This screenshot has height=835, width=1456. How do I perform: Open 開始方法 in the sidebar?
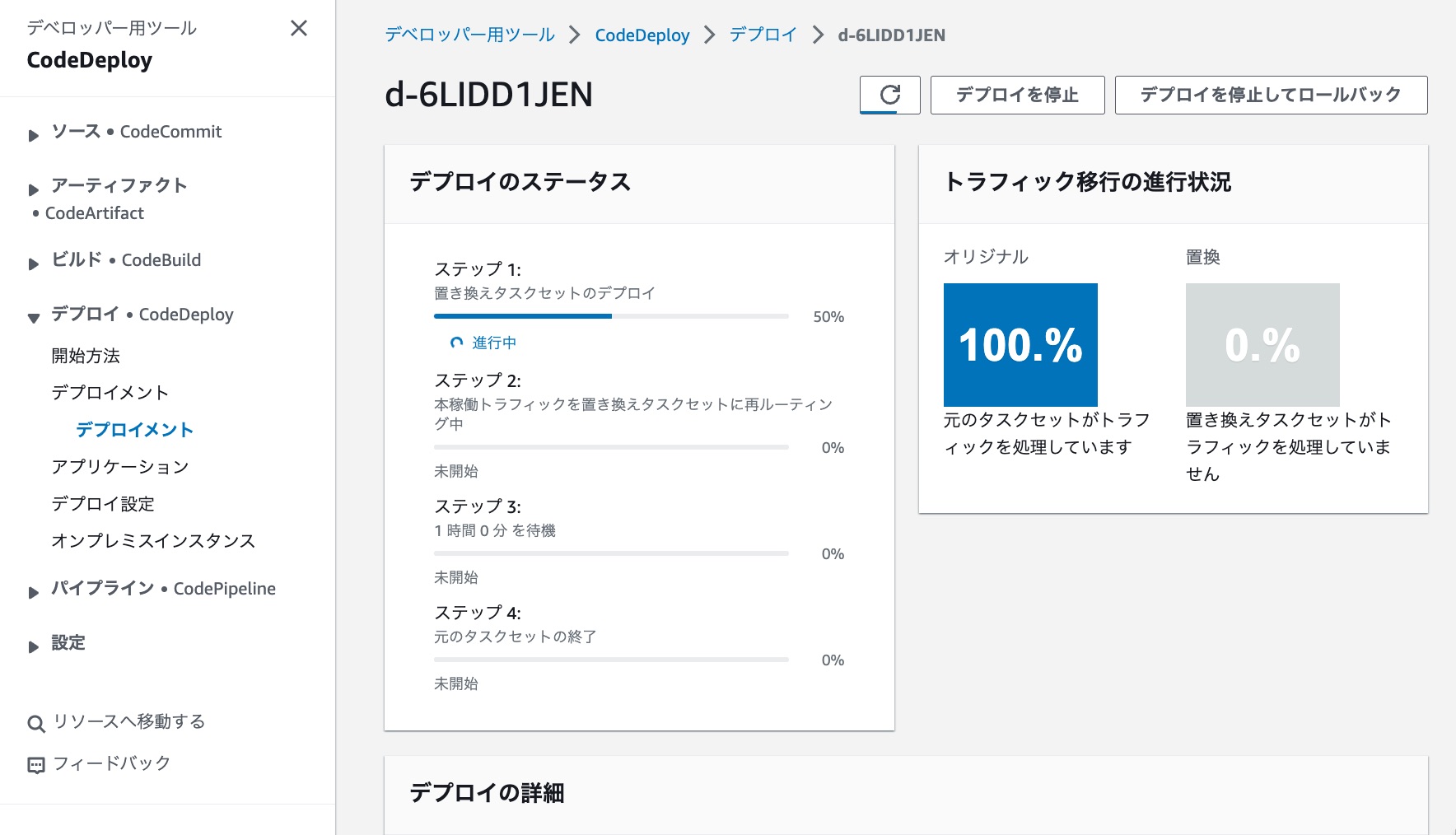coord(86,356)
